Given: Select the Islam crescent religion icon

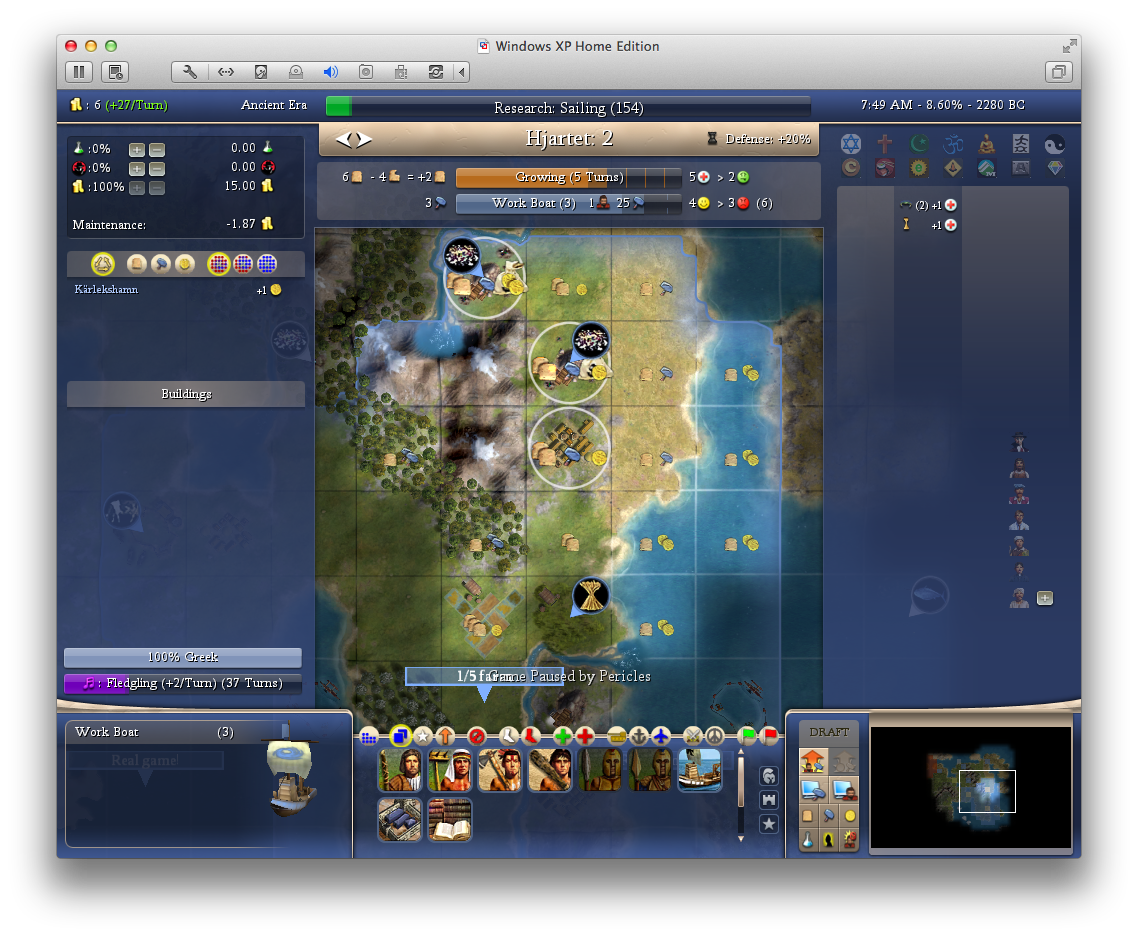Looking at the screenshot, I should (919, 144).
